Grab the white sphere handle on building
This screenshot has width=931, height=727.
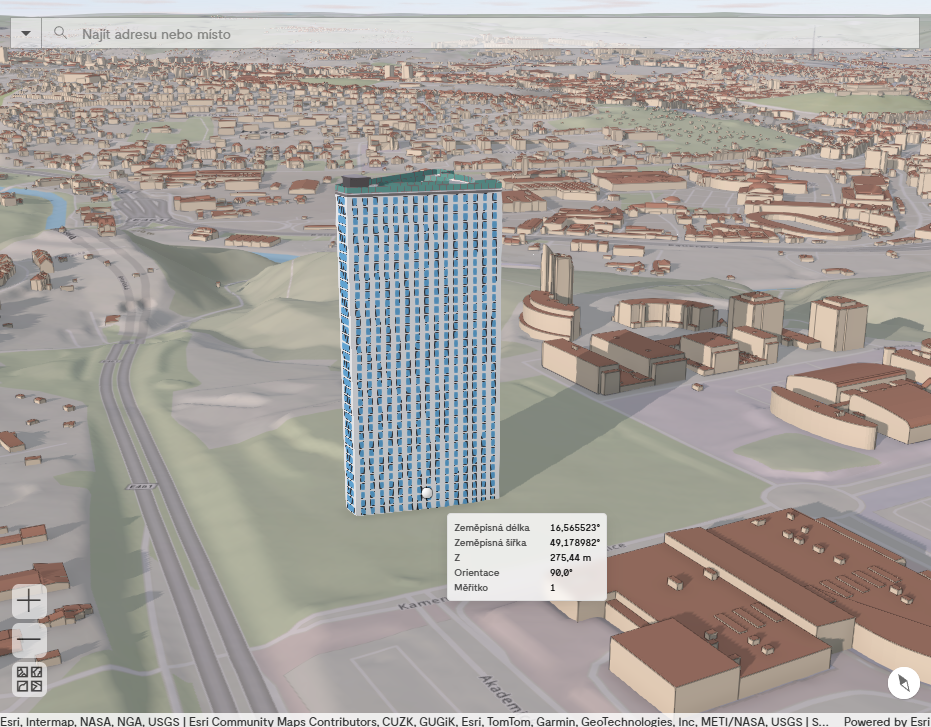(x=427, y=492)
